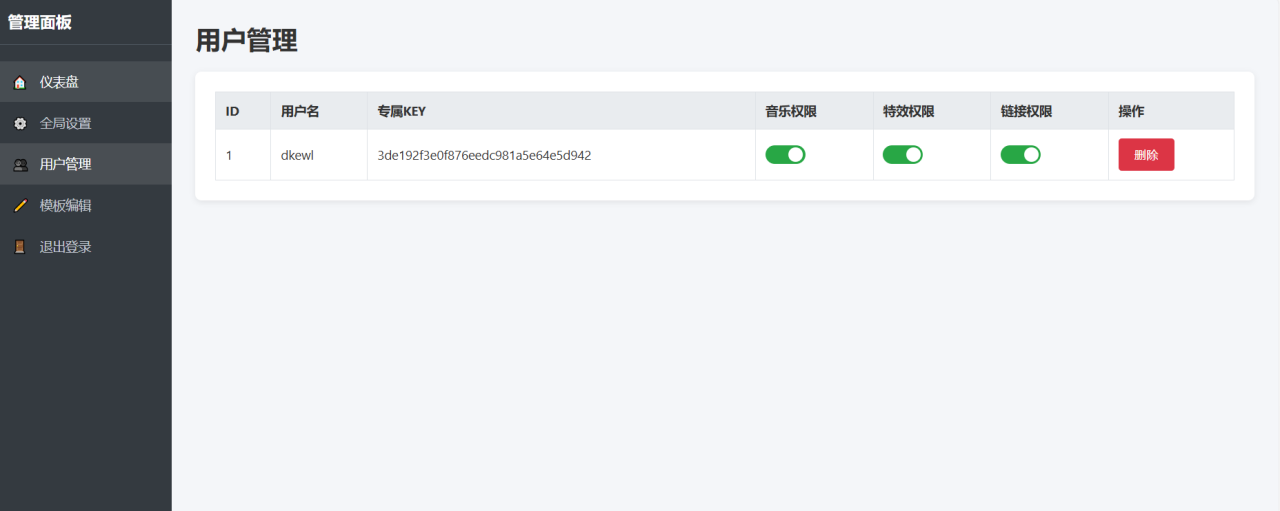Image resolution: width=1280 pixels, height=511 pixels.
Task: Choose 退出登录 text to log out
Action: (65, 247)
